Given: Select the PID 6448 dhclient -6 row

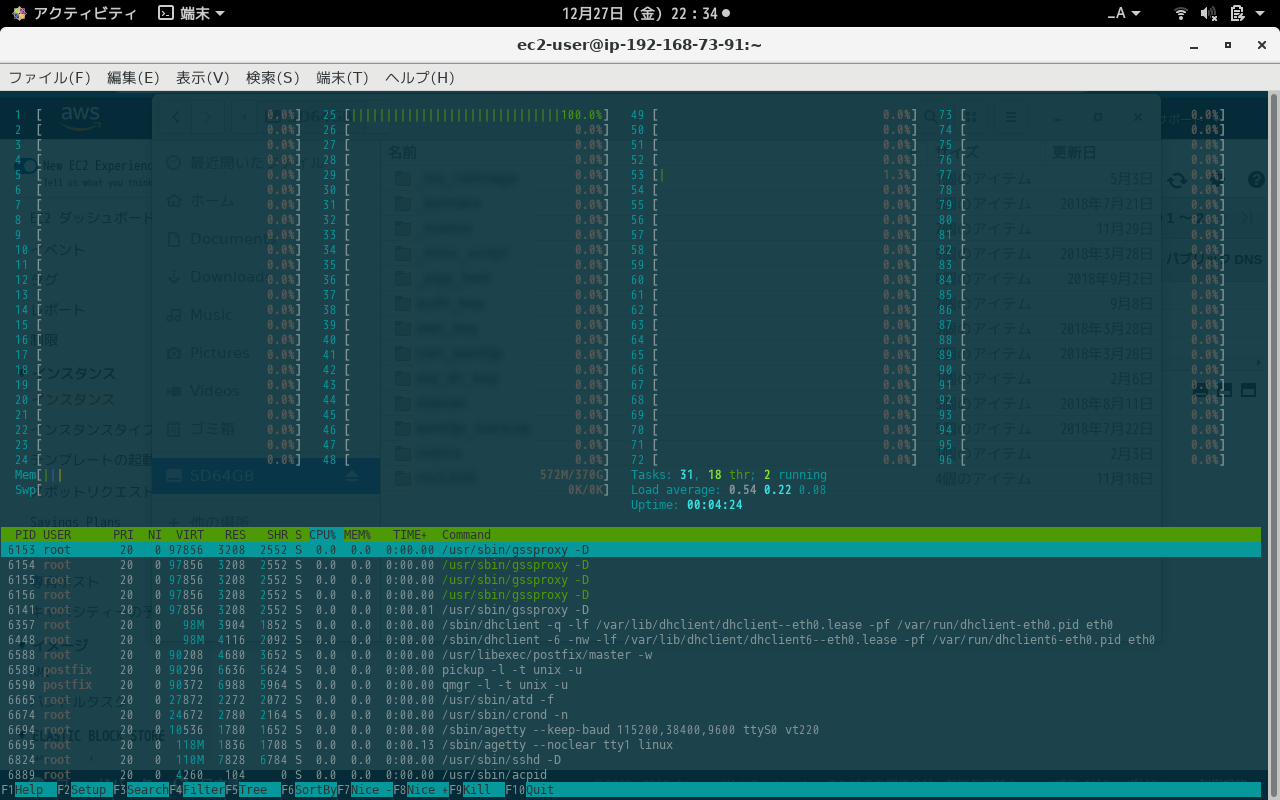Looking at the screenshot, I should [x=631, y=640].
